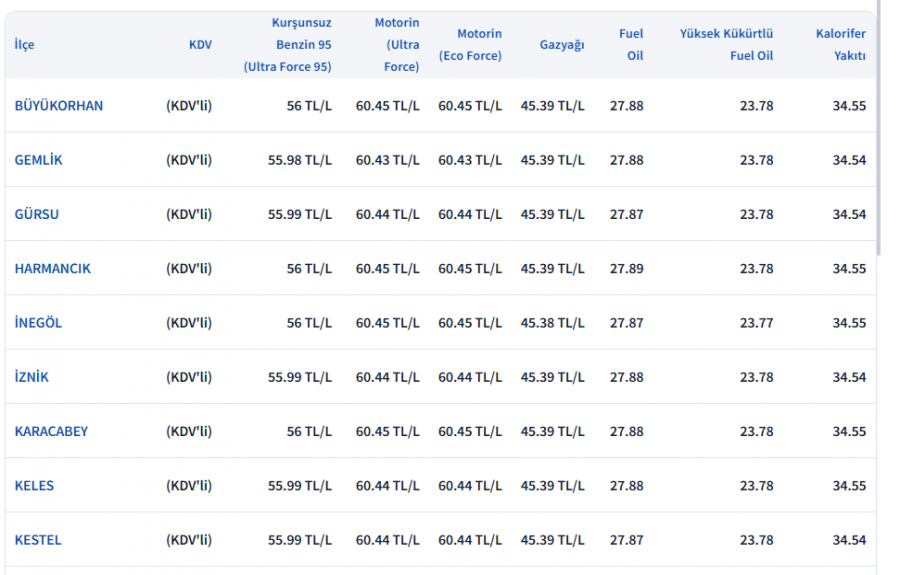This screenshot has height=575, width=900.
Task: Open the KARACABEY district link
Action: coord(51,432)
